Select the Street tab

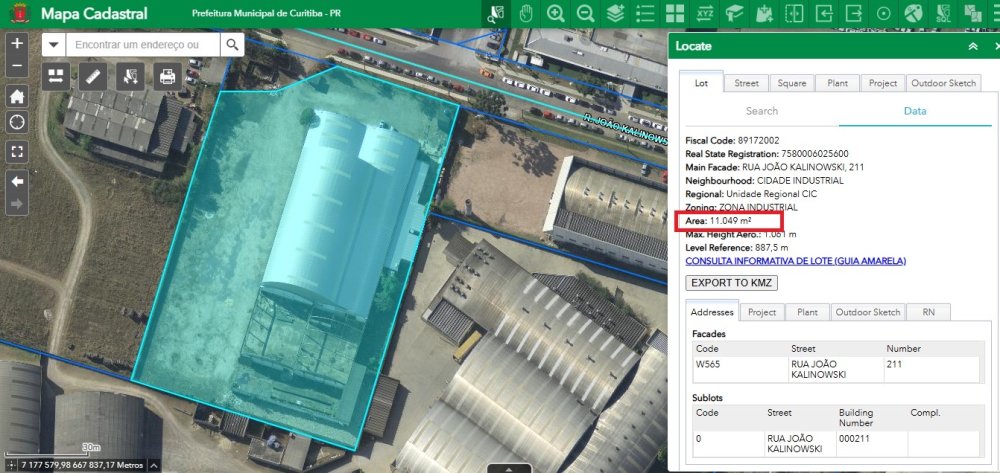746,83
